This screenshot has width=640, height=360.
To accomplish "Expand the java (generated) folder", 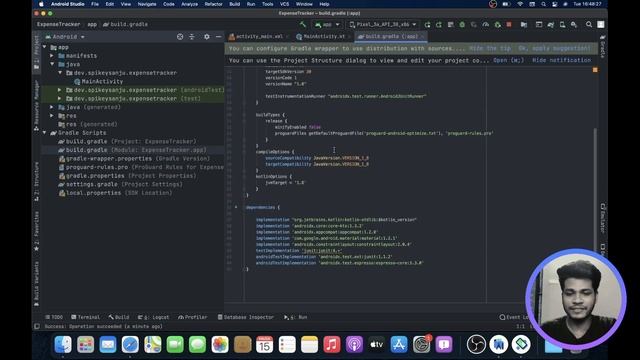I will coord(52,107).
